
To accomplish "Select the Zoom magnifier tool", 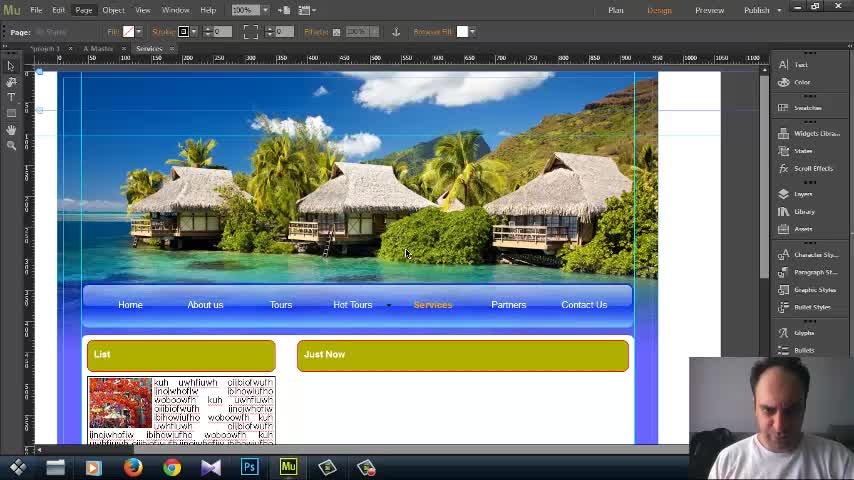I will 11,146.
